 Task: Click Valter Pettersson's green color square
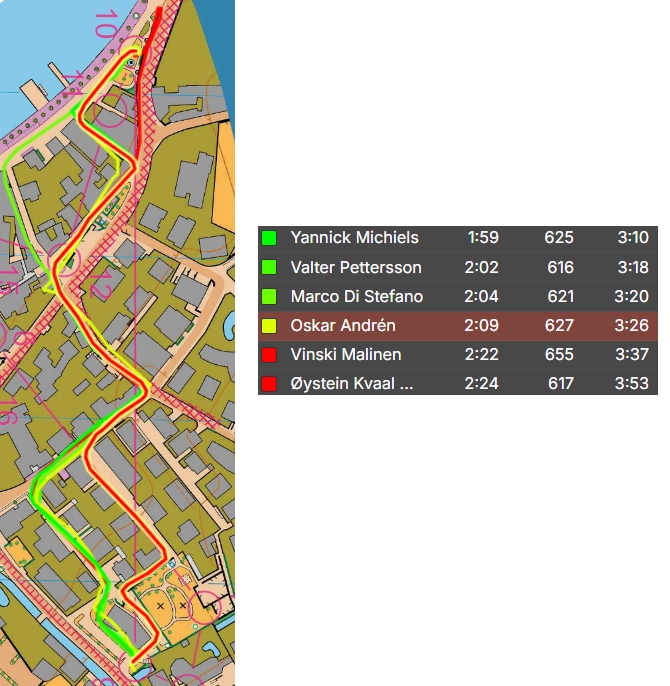[x=269, y=268]
